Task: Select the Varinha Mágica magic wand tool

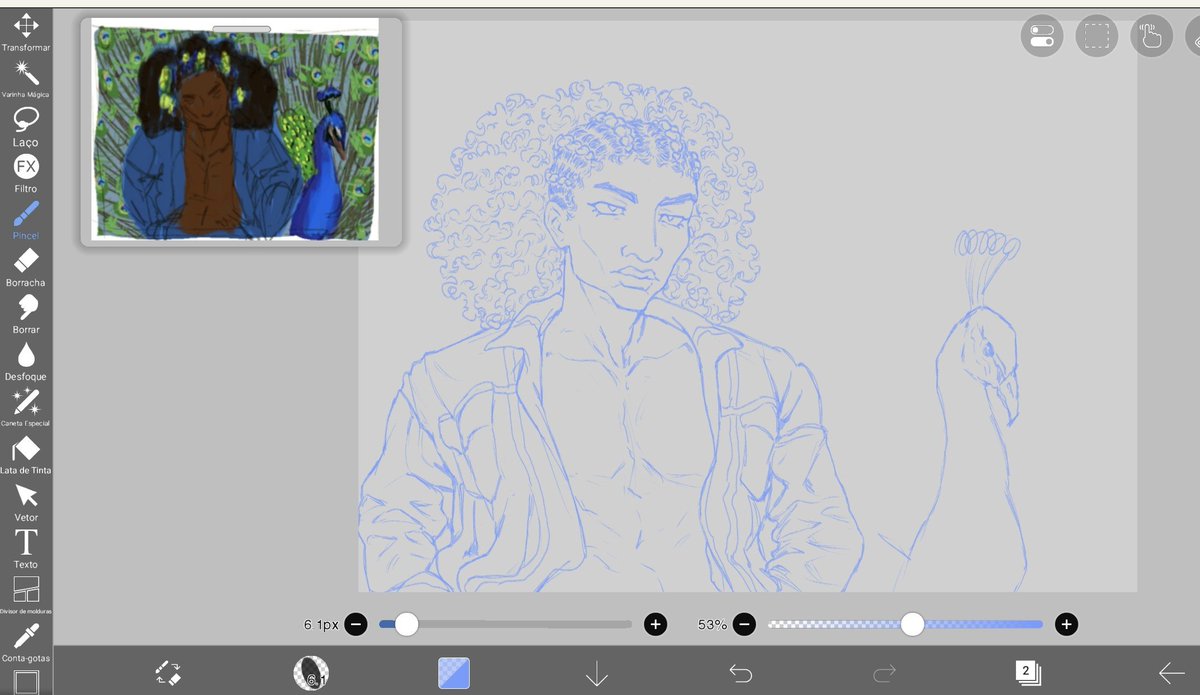Action: point(26,79)
